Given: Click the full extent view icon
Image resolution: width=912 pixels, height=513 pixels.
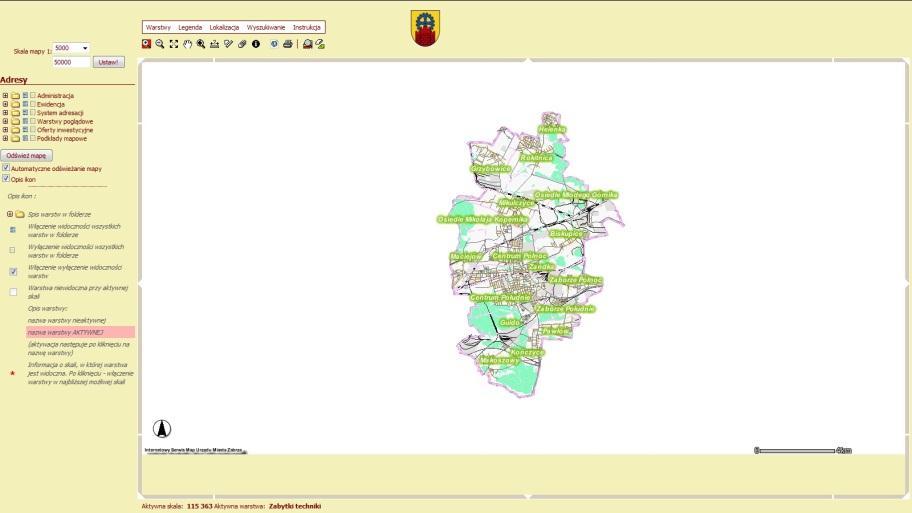Looking at the screenshot, I should point(174,44).
